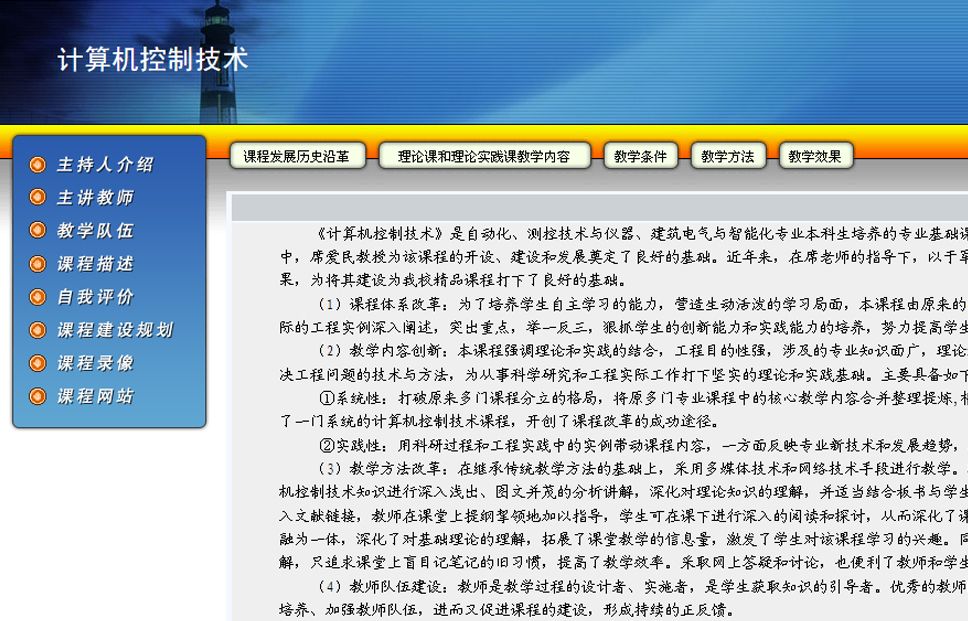Click the bullet icon beside 主讲教师

click(38, 198)
